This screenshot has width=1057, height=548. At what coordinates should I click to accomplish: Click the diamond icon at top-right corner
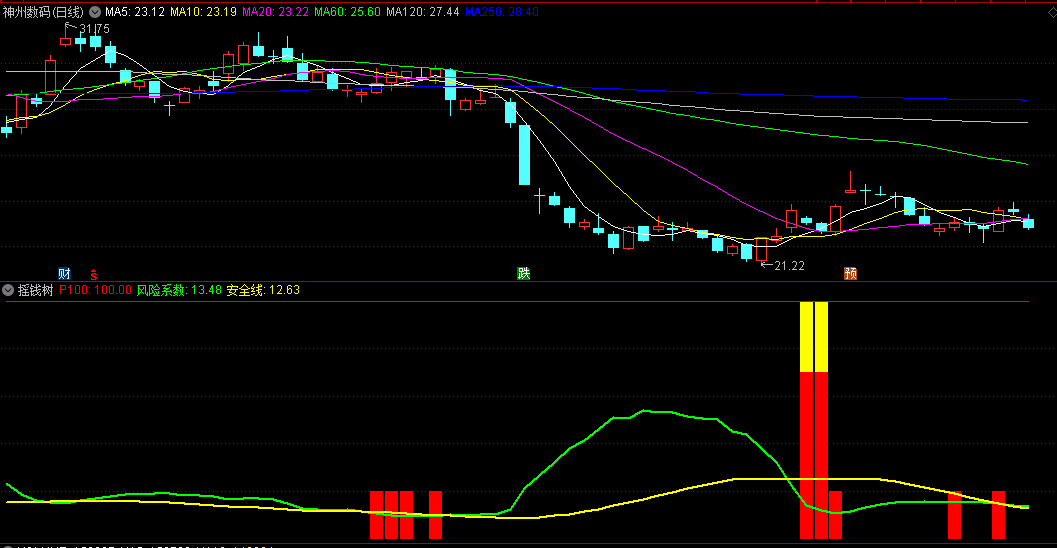click(1051, 12)
